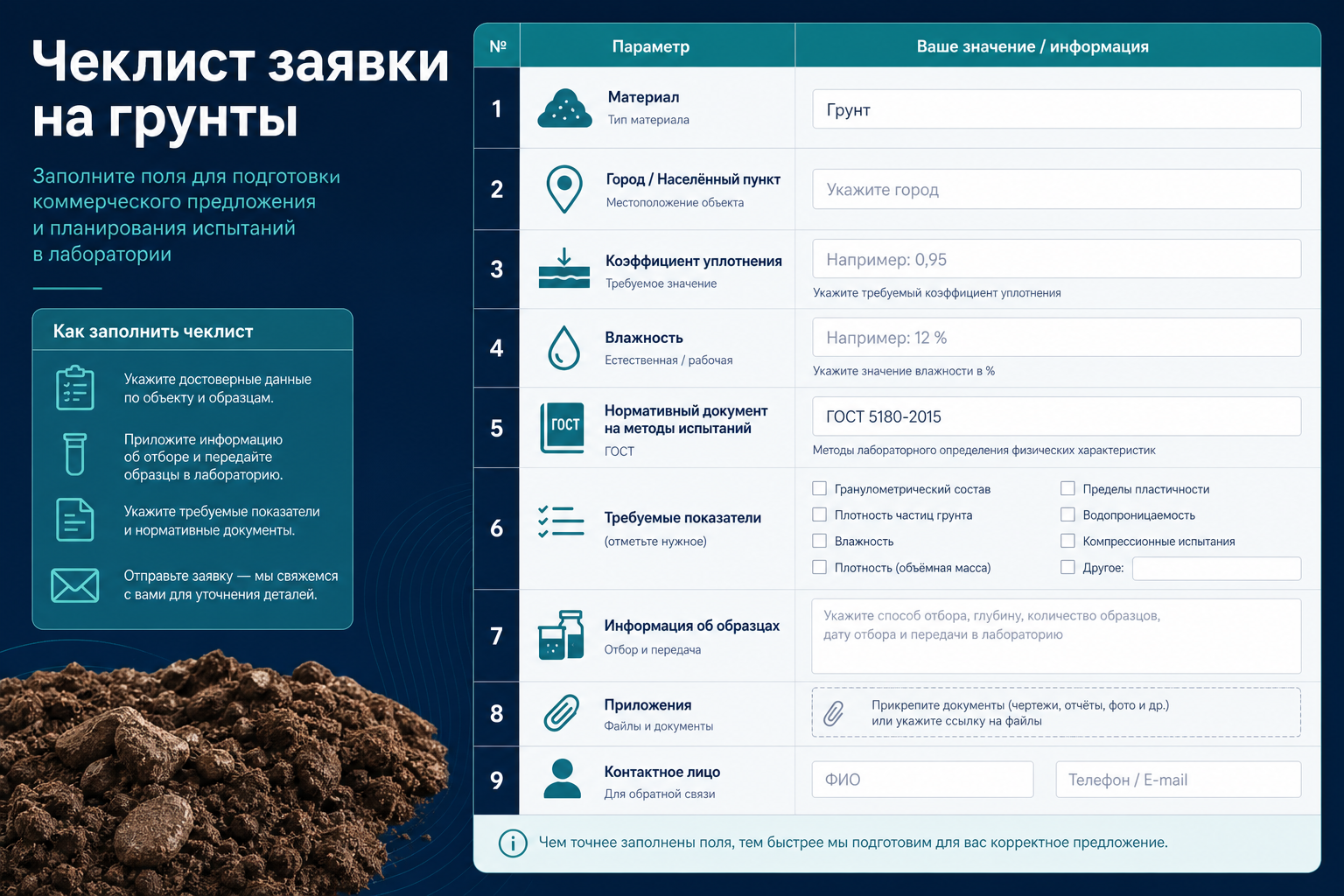
Task: Click the Чеклист заявки на грунты title
Action: [241, 89]
